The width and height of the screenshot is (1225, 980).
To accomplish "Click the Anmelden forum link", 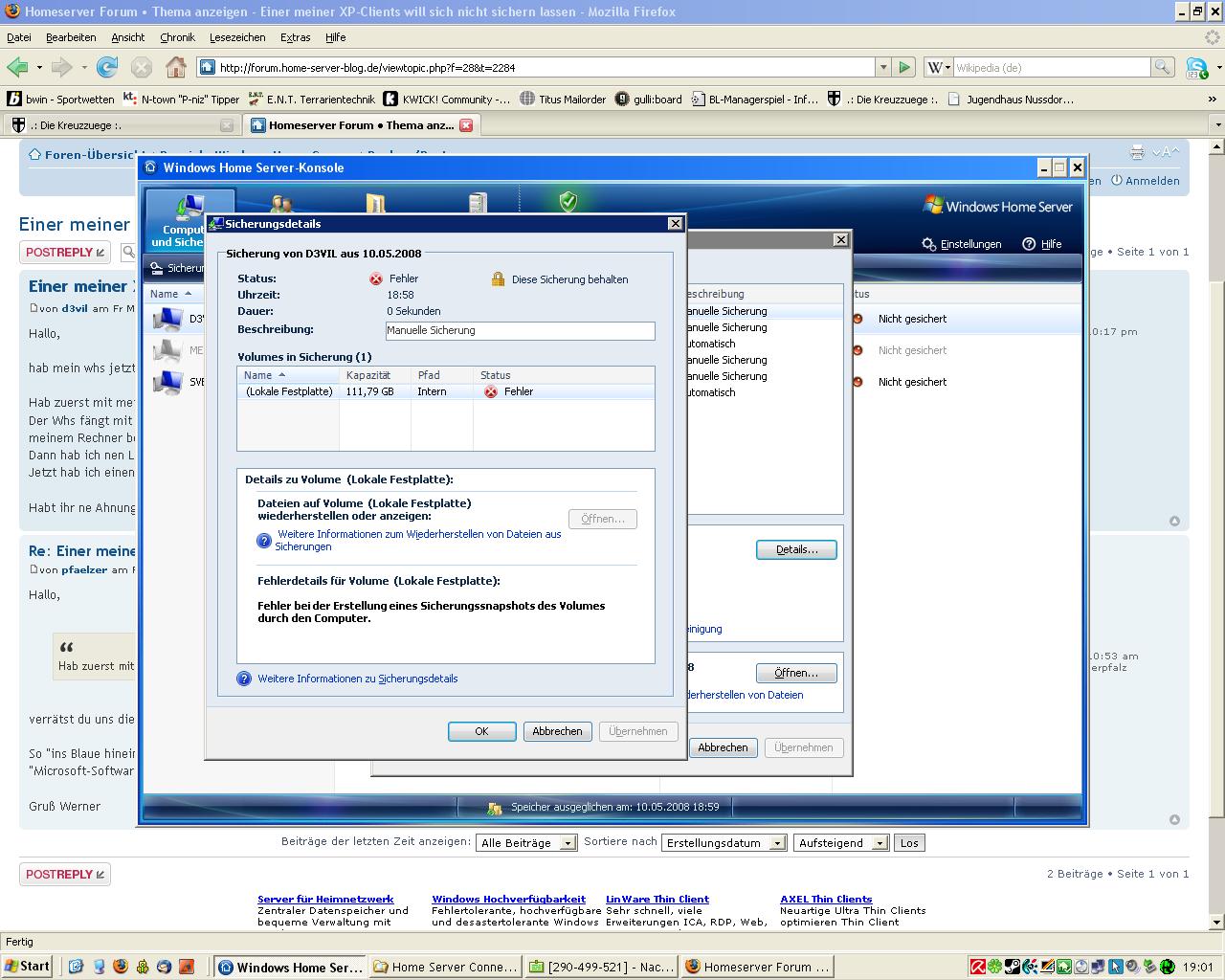I will [1145, 181].
